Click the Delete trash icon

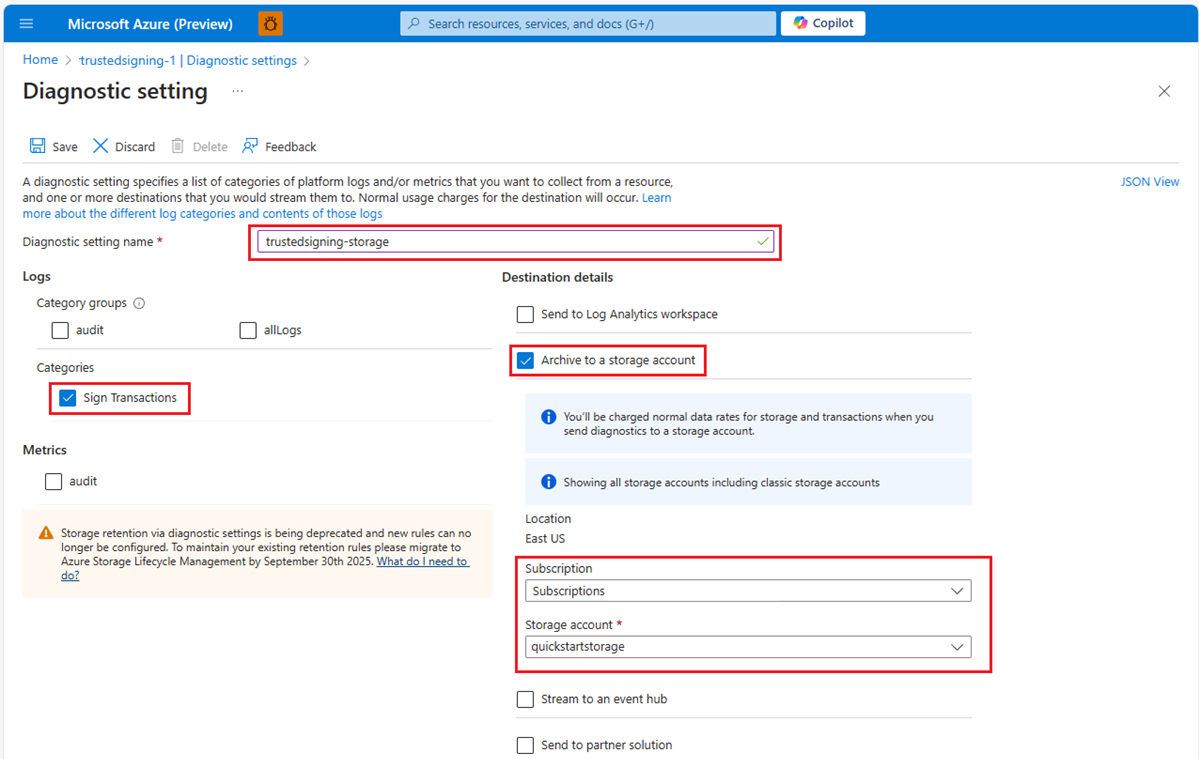pyautogui.click(x=177, y=146)
